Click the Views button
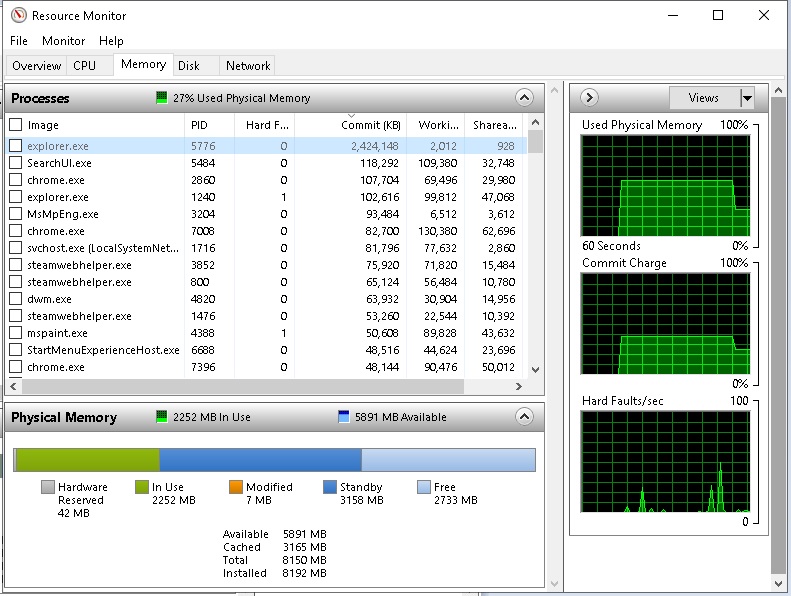The width and height of the screenshot is (791, 596). (704, 97)
